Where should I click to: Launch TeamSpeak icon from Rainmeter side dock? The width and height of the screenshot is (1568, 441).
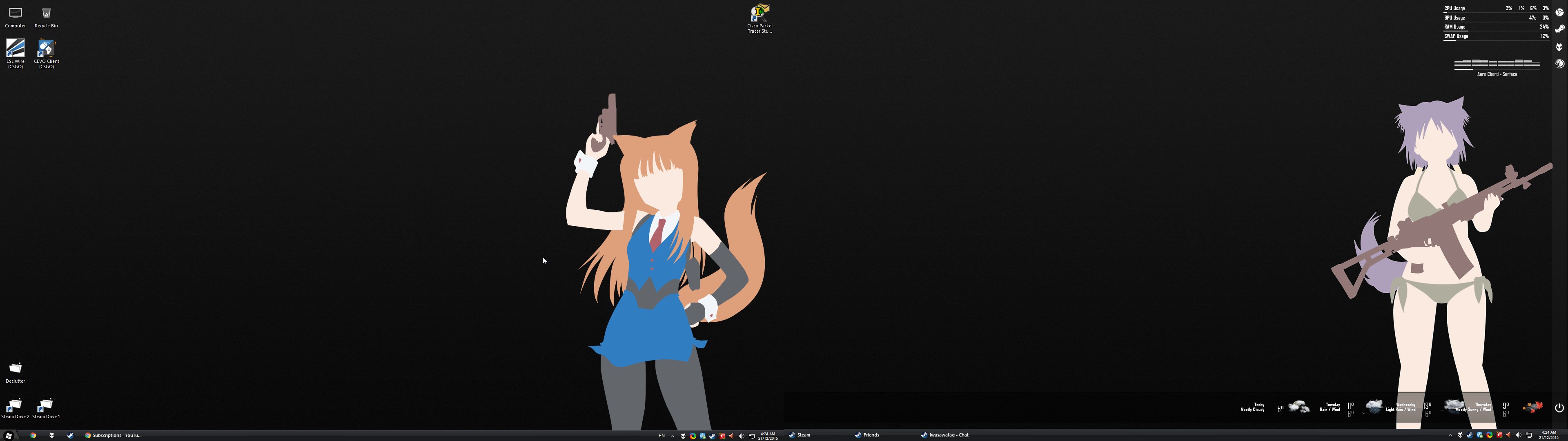point(1559,63)
